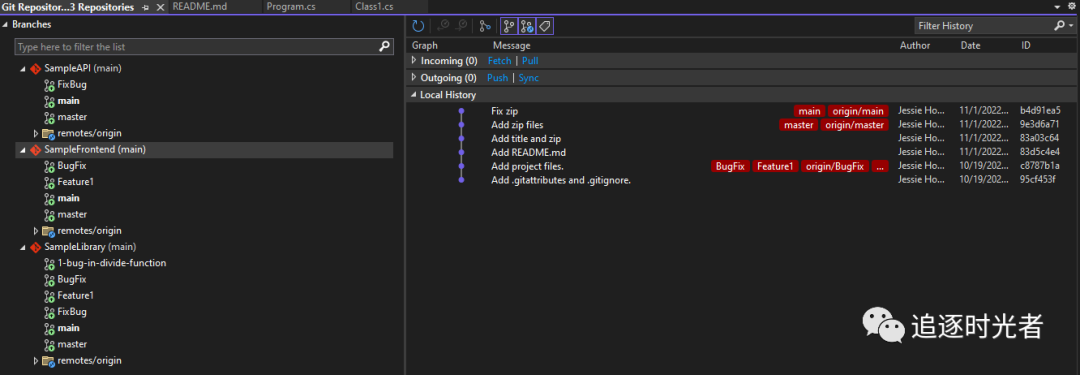Screen dimensions: 1080x375
Task: Click folder icon of SampleAPI remotes/origin
Action: pyautogui.click(x=48, y=133)
